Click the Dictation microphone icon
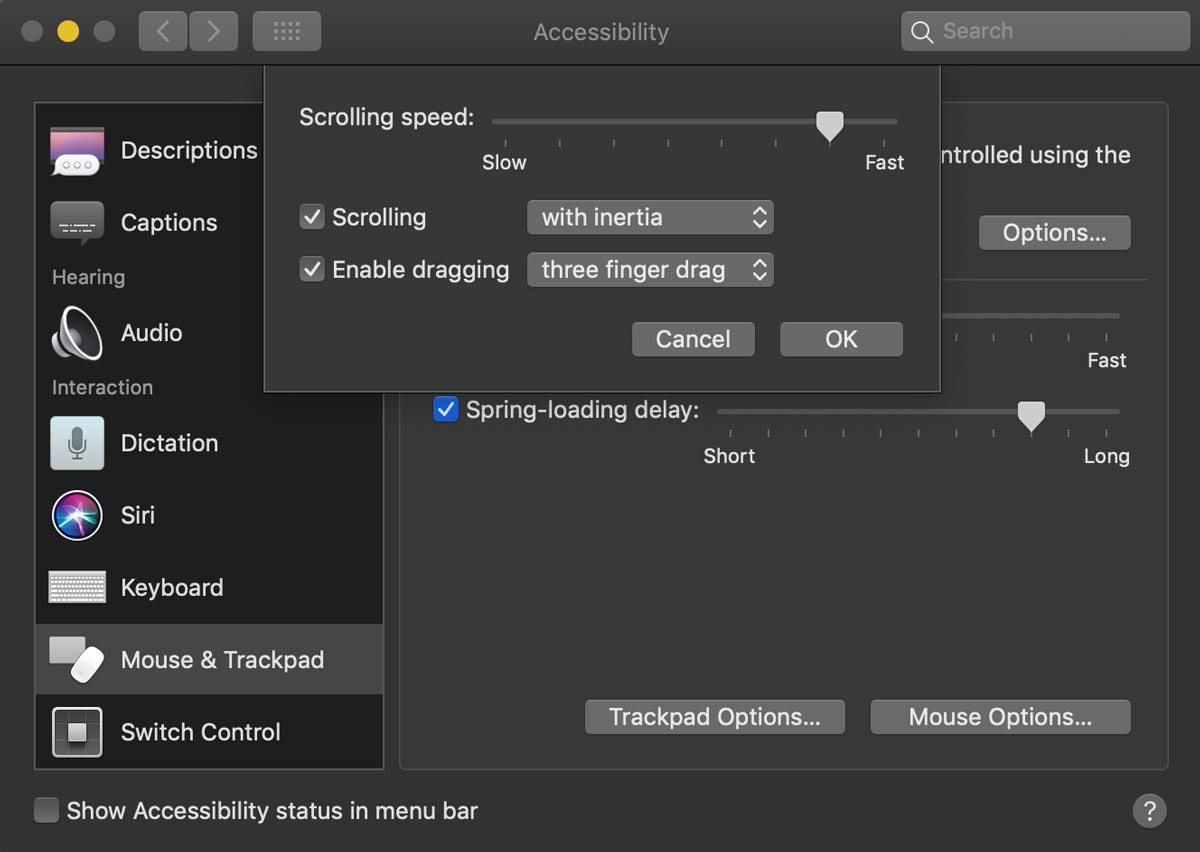The width and height of the screenshot is (1200, 852). tap(77, 443)
